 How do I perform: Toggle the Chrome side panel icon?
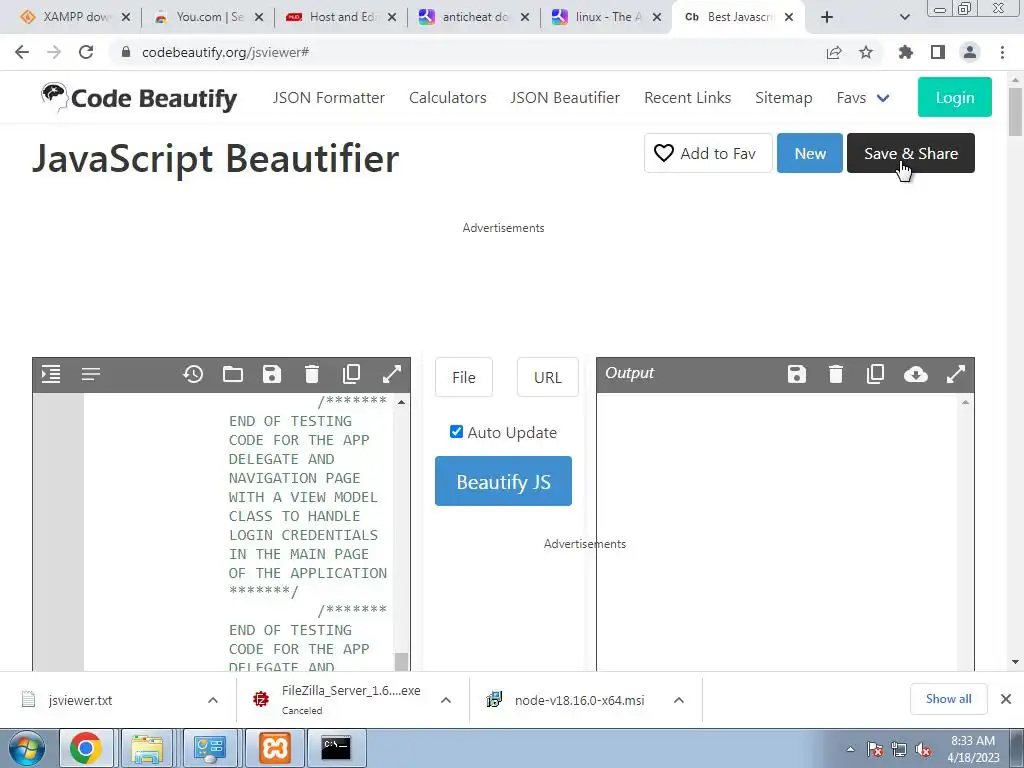[938, 52]
